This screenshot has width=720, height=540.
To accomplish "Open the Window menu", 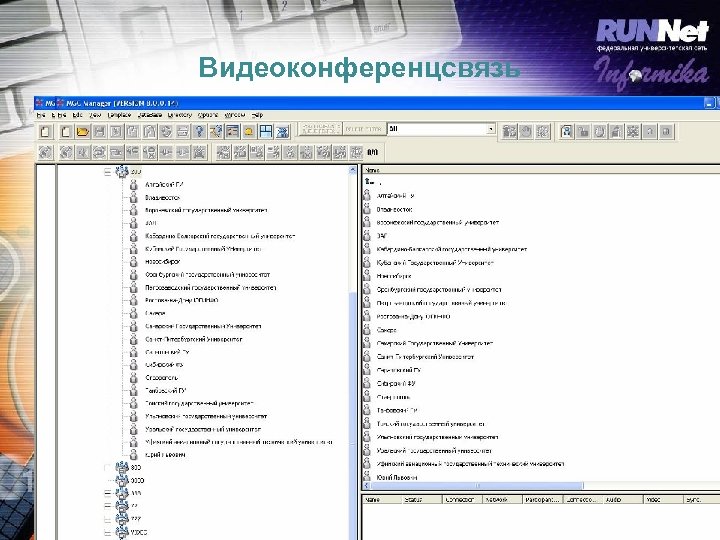I will (235, 115).
